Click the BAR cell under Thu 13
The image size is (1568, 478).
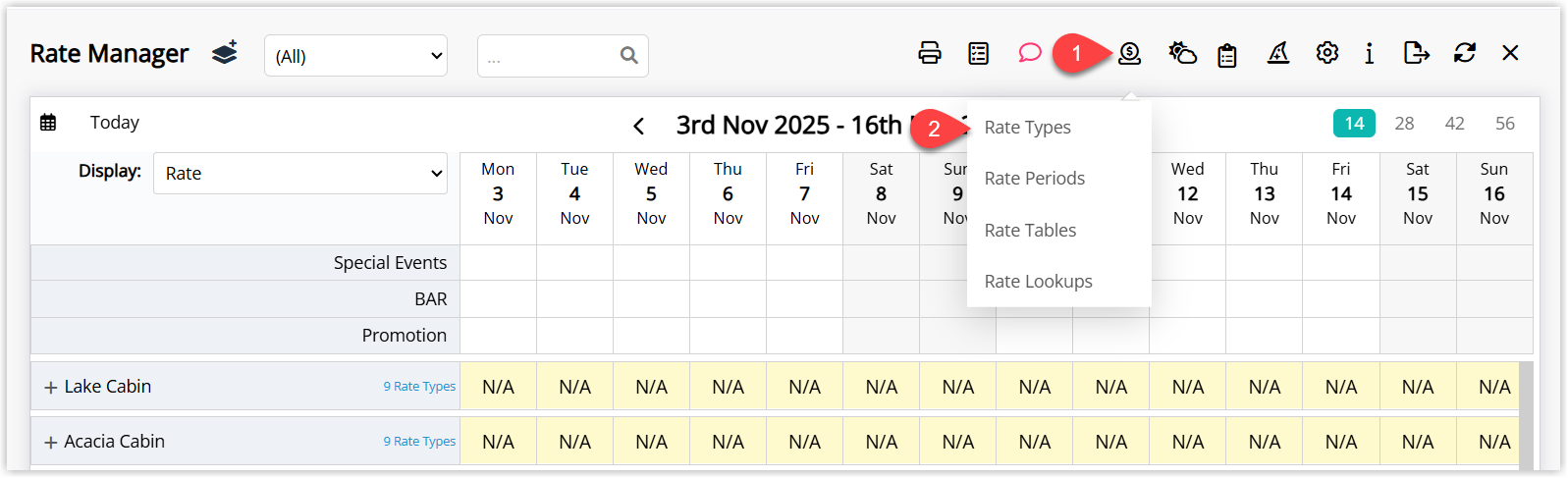1265,299
